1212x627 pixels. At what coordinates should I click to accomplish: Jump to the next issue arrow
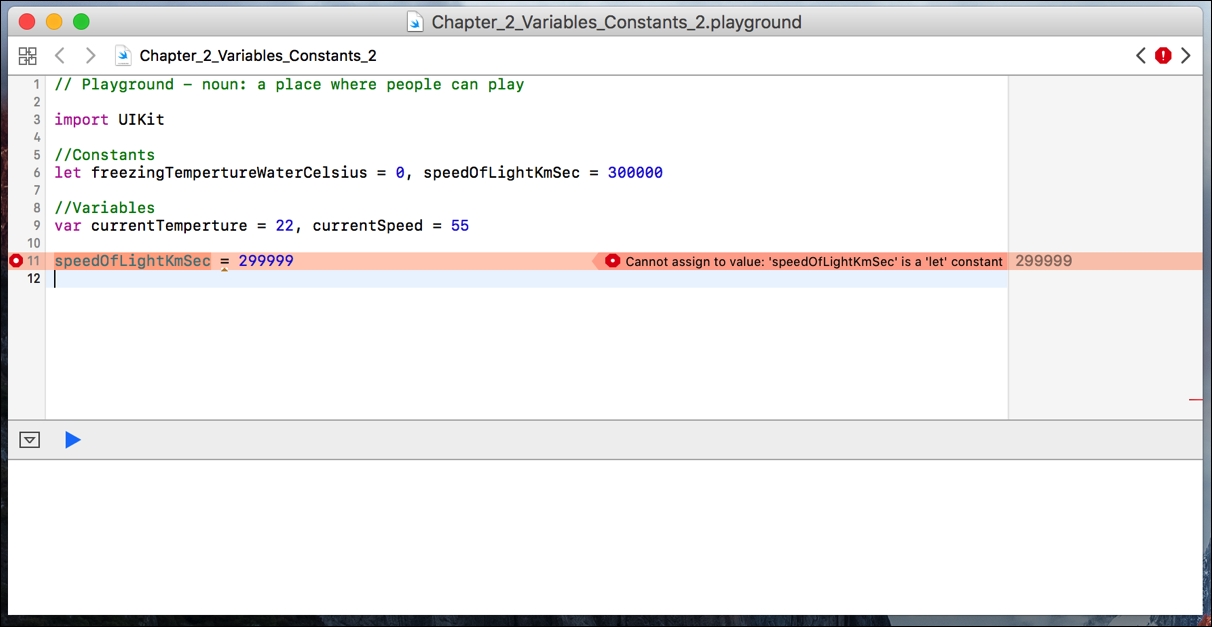pos(1186,56)
